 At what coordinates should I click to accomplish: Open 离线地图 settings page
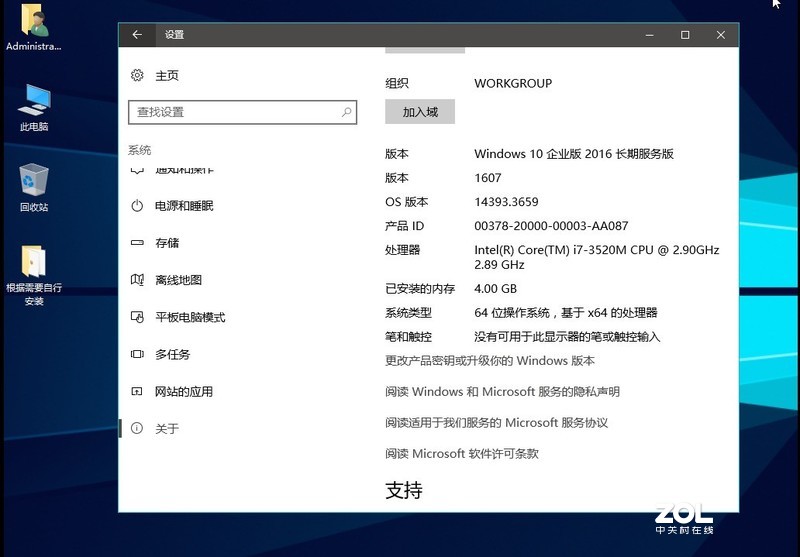tap(179, 280)
